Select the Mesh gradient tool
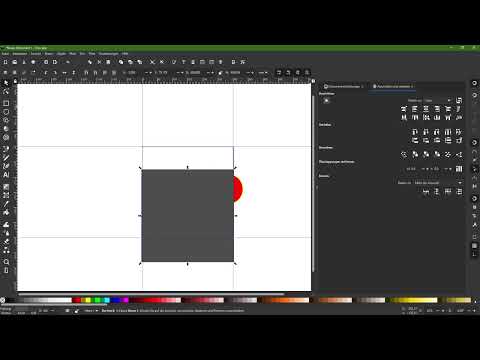This screenshot has width=480, height=360. [6, 195]
